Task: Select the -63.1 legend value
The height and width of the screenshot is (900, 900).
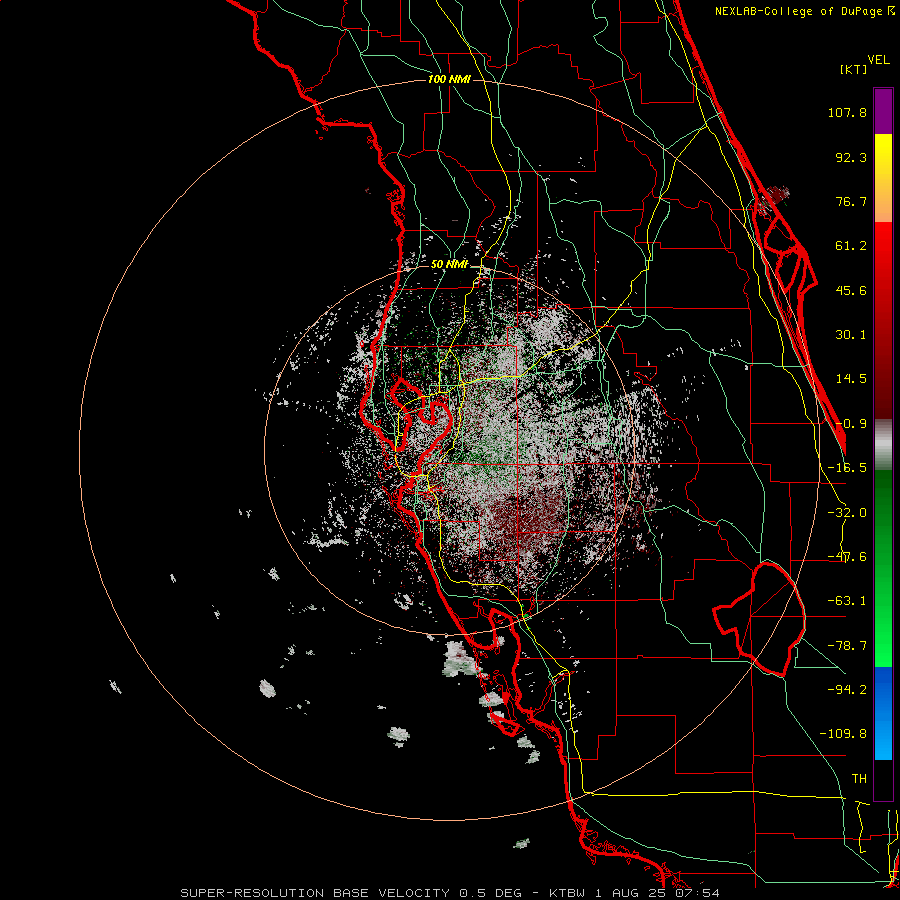Action: point(847,601)
